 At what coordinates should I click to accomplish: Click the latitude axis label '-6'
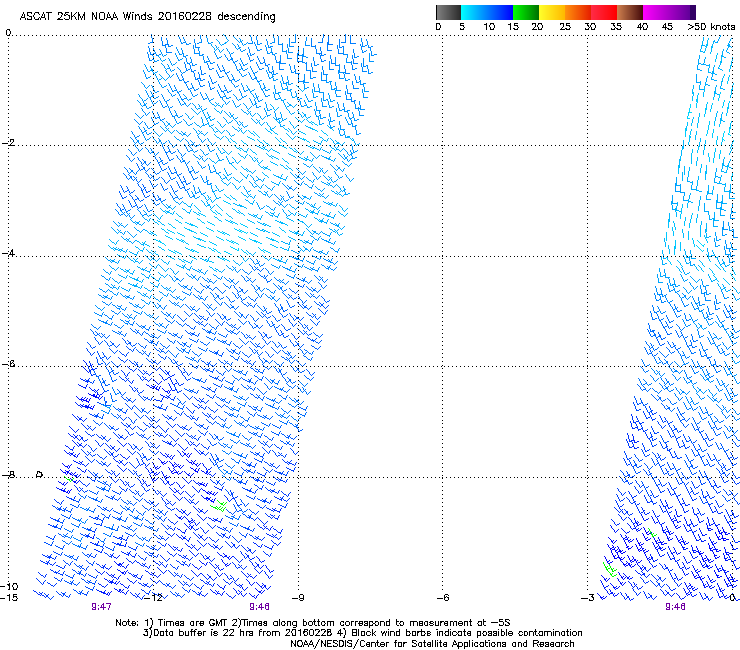(x=8, y=363)
